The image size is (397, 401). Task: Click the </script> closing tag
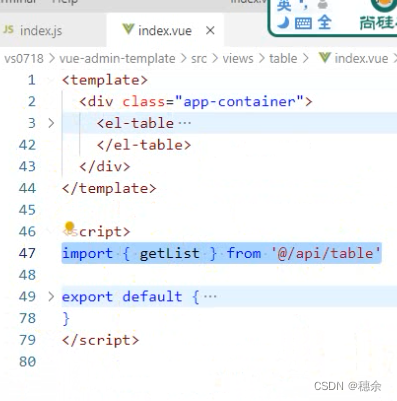click(x=100, y=340)
